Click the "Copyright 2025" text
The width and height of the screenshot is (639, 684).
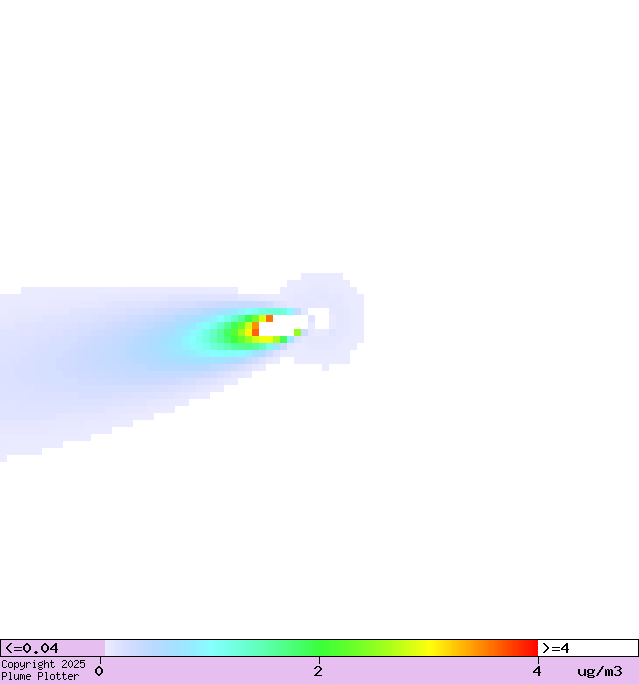pos(43,664)
